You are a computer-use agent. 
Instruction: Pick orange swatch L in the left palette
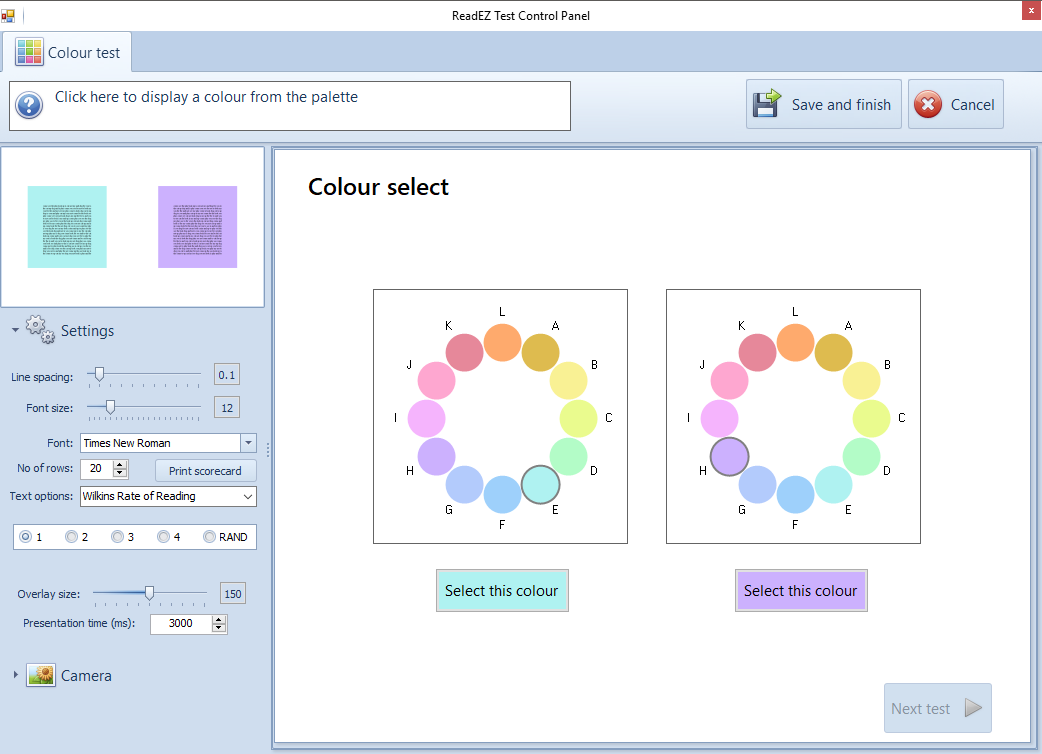point(503,342)
